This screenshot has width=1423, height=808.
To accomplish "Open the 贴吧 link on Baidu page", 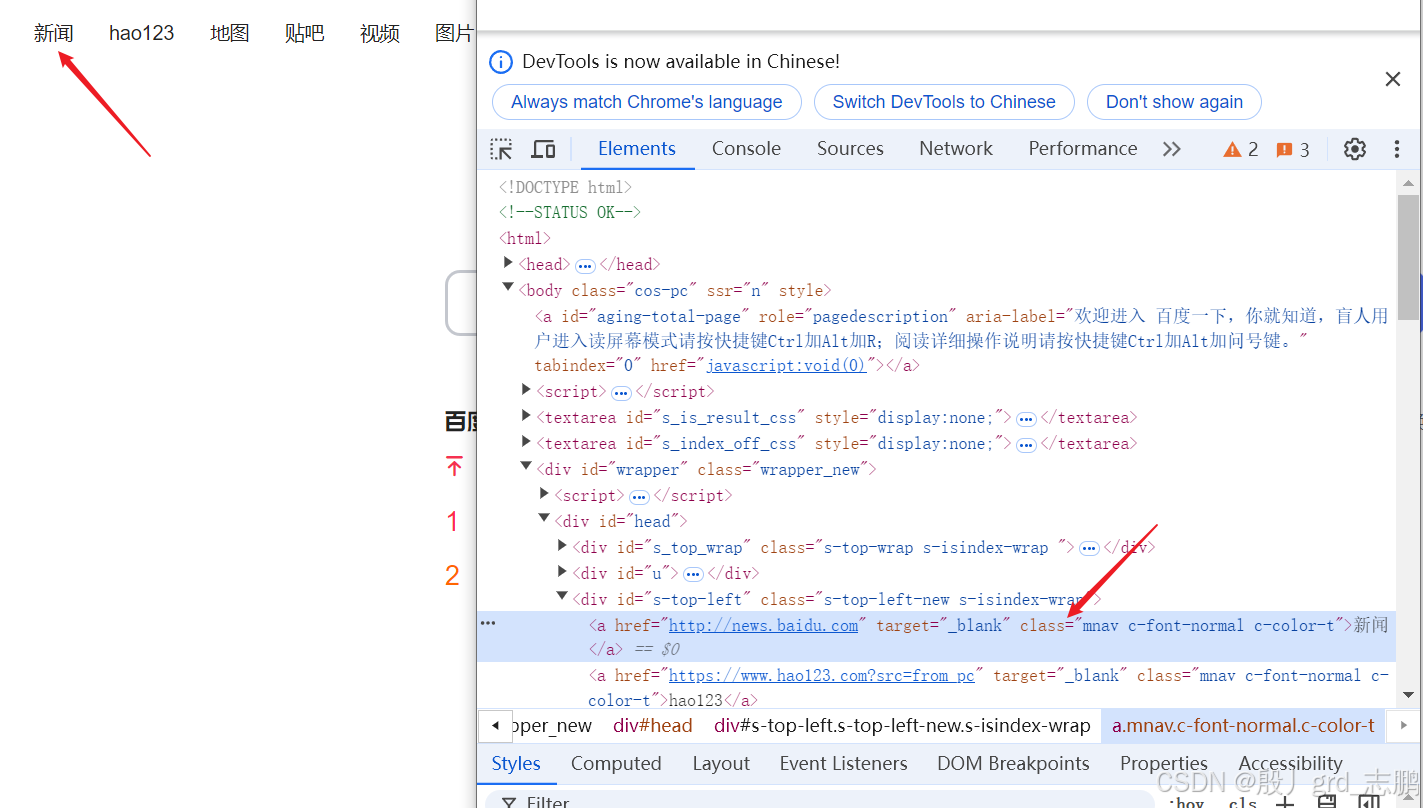I will pyautogui.click(x=305, y=34).
